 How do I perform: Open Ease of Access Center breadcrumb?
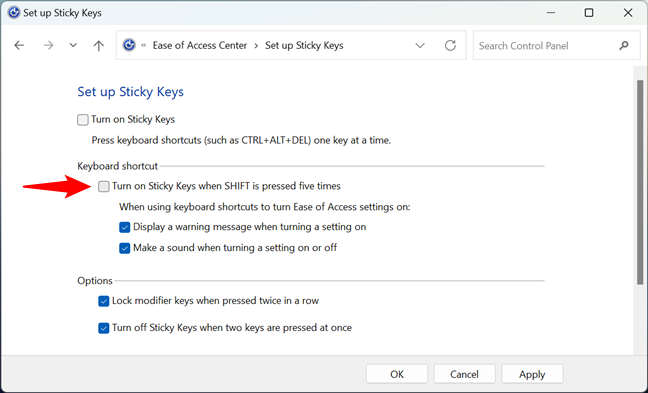[x=200, y=45]
